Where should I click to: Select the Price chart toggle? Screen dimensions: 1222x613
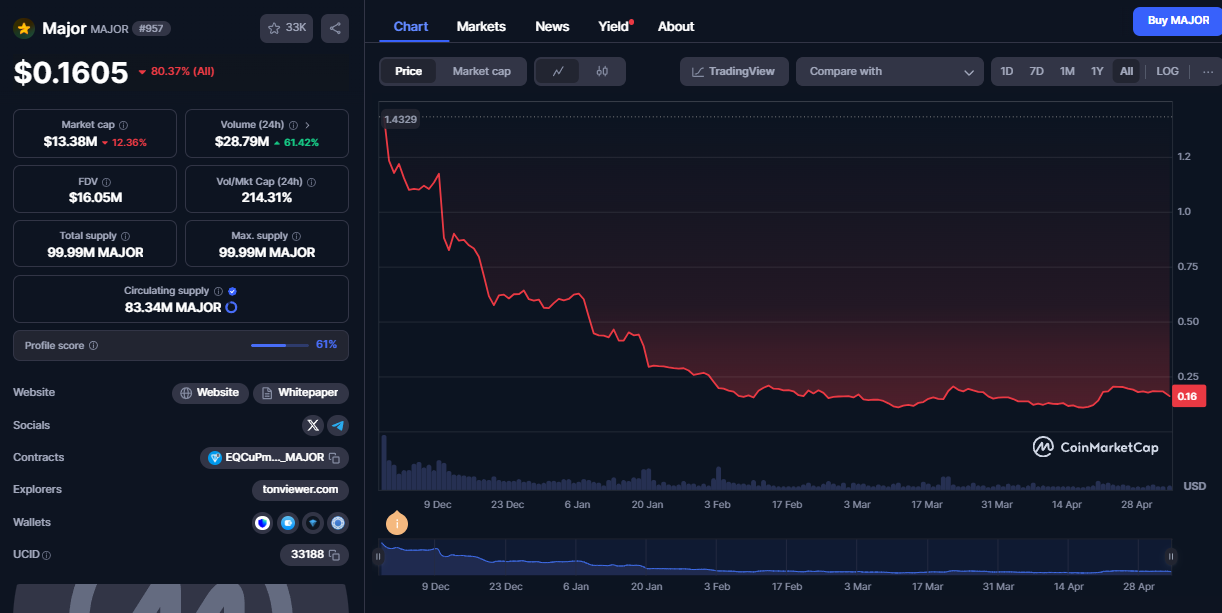408,71
